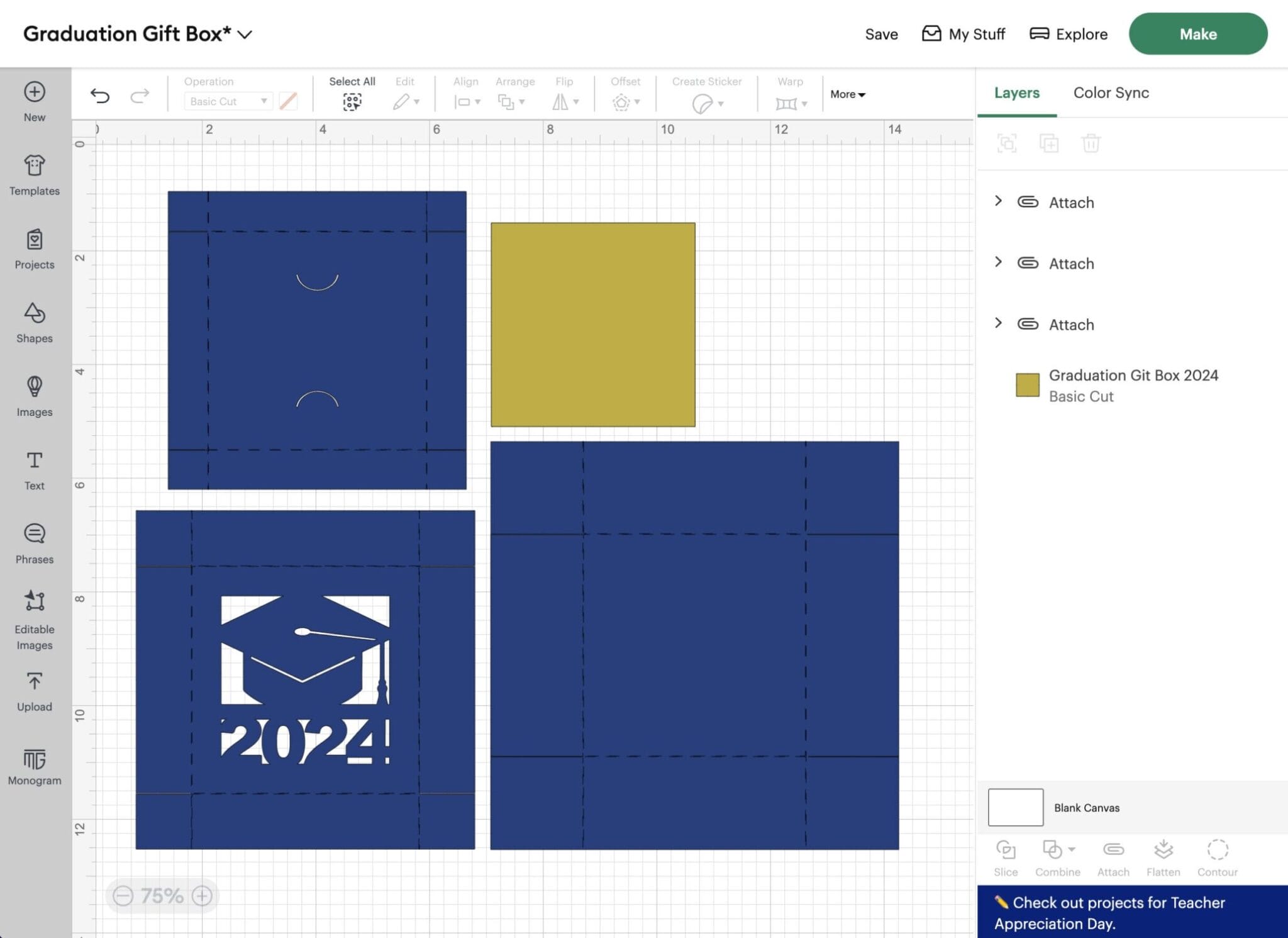This screenshot has width=1288, height=938.
Task: Zoom in with the plus button
Action: (202, 895)
